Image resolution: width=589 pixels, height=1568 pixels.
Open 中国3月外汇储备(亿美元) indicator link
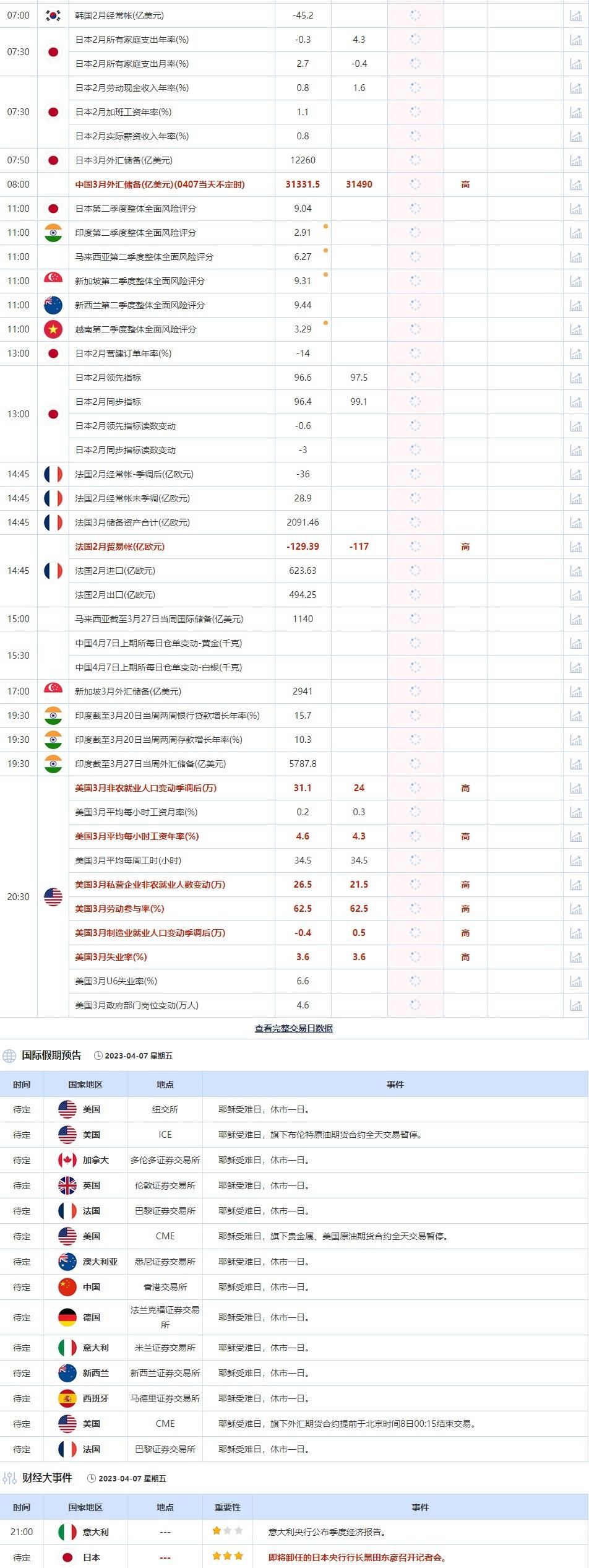coord(160,184)
